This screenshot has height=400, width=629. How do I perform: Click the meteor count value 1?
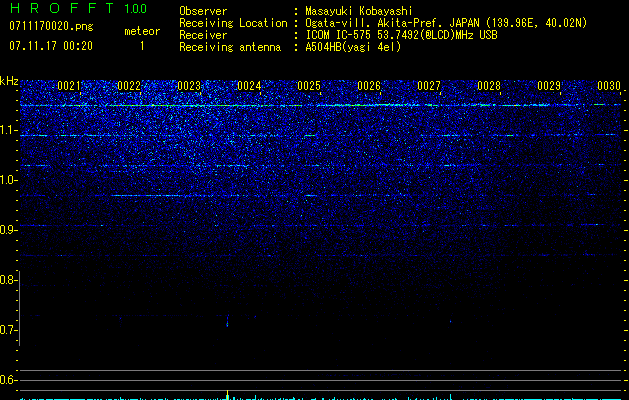[x=142, y=46]
